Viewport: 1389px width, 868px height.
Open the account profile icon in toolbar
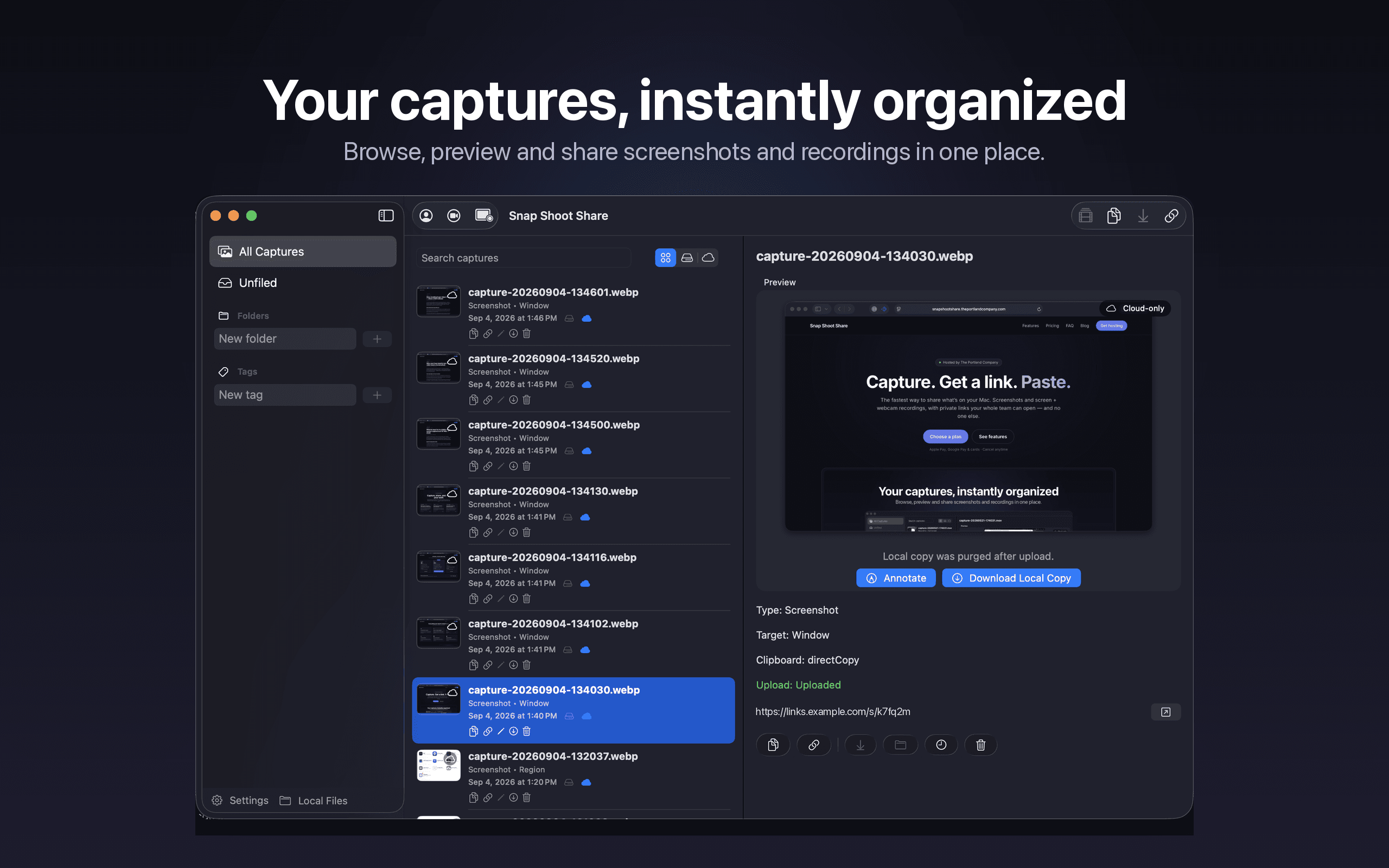(x=426, y=215)
